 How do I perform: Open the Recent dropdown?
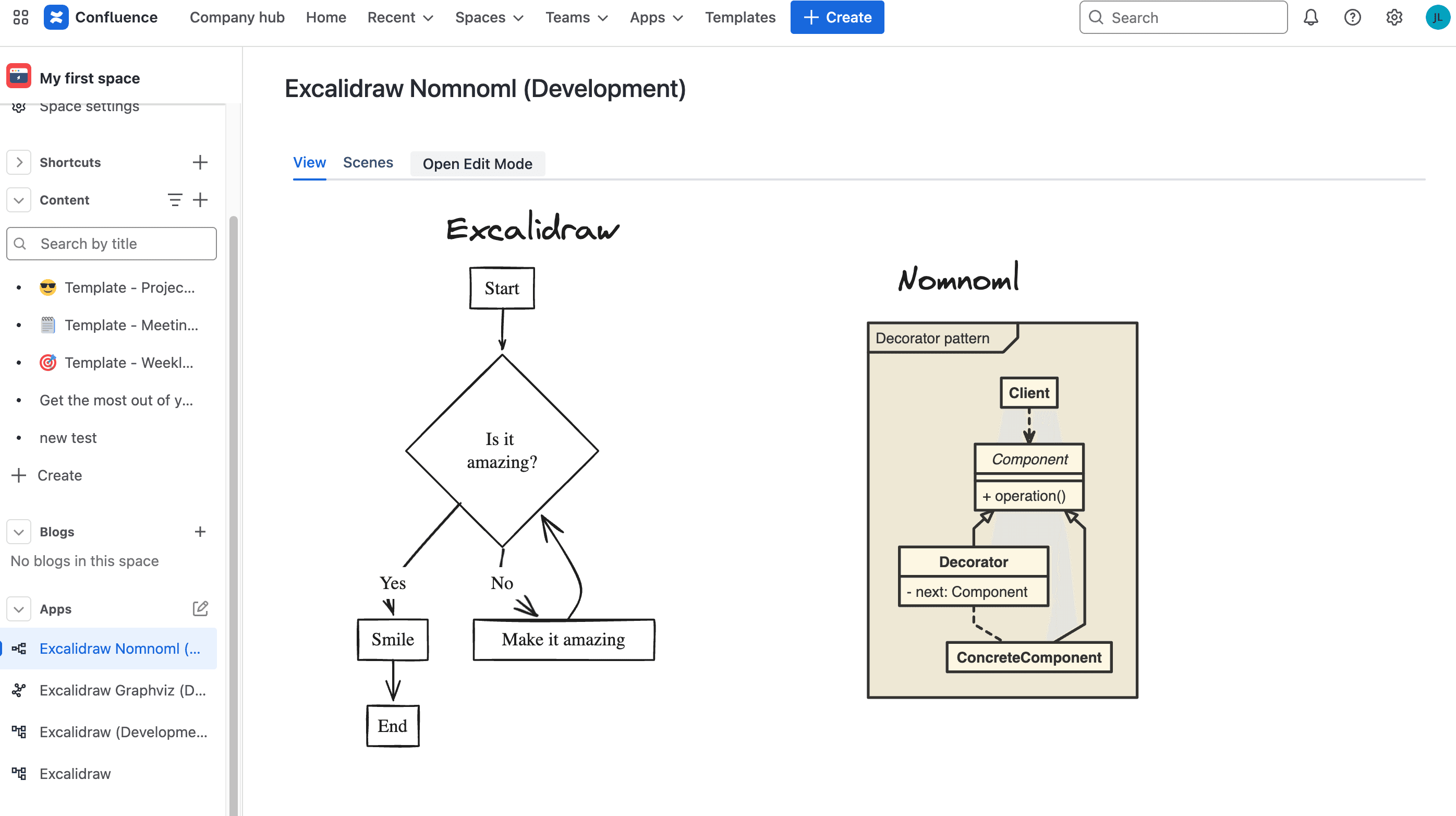(x=400, y=18)
